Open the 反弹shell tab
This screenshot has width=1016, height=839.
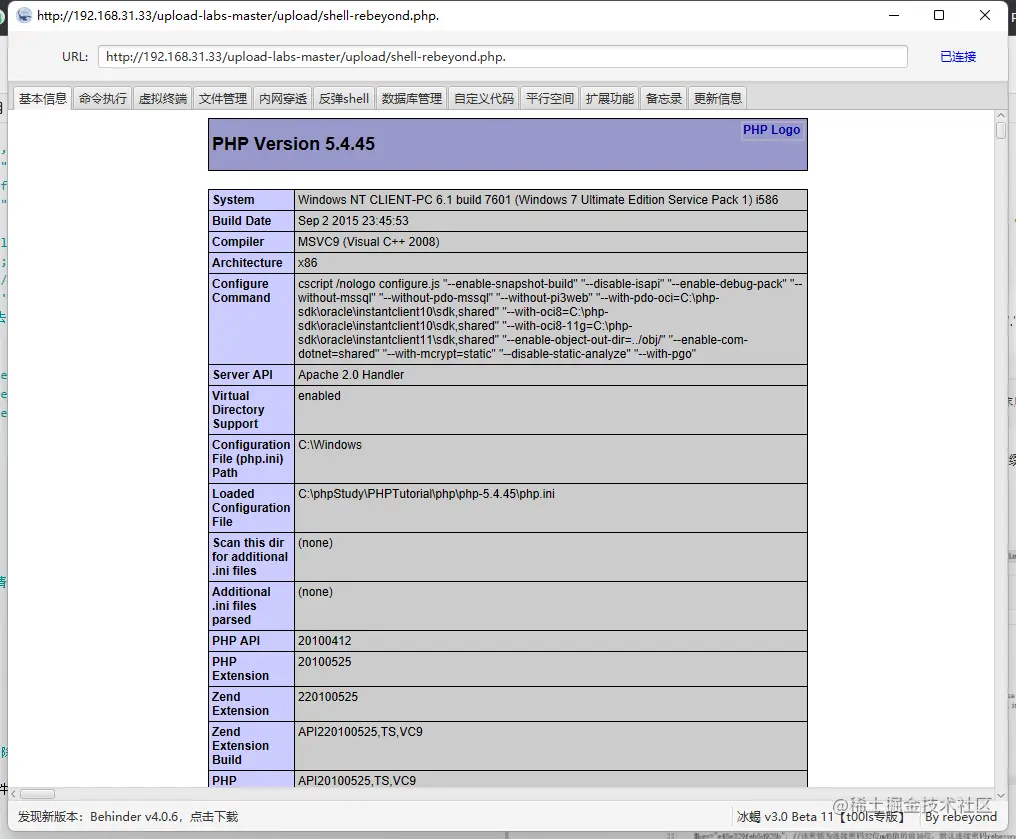[x=344, y=98]
